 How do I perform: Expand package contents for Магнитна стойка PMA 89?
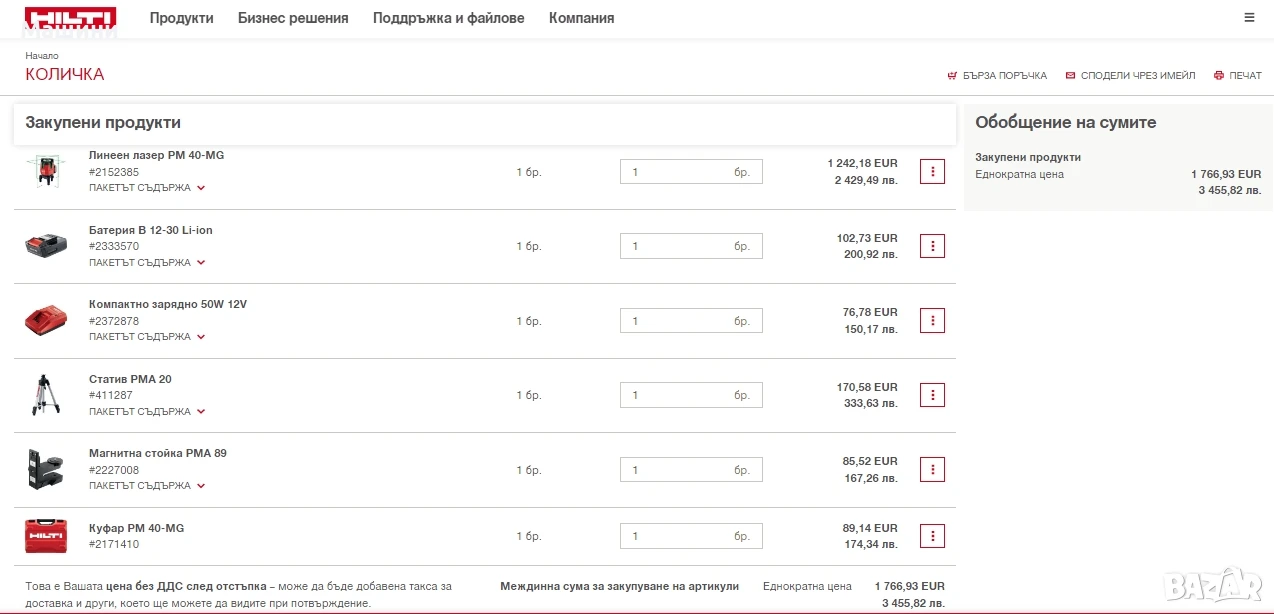(147, 486)
